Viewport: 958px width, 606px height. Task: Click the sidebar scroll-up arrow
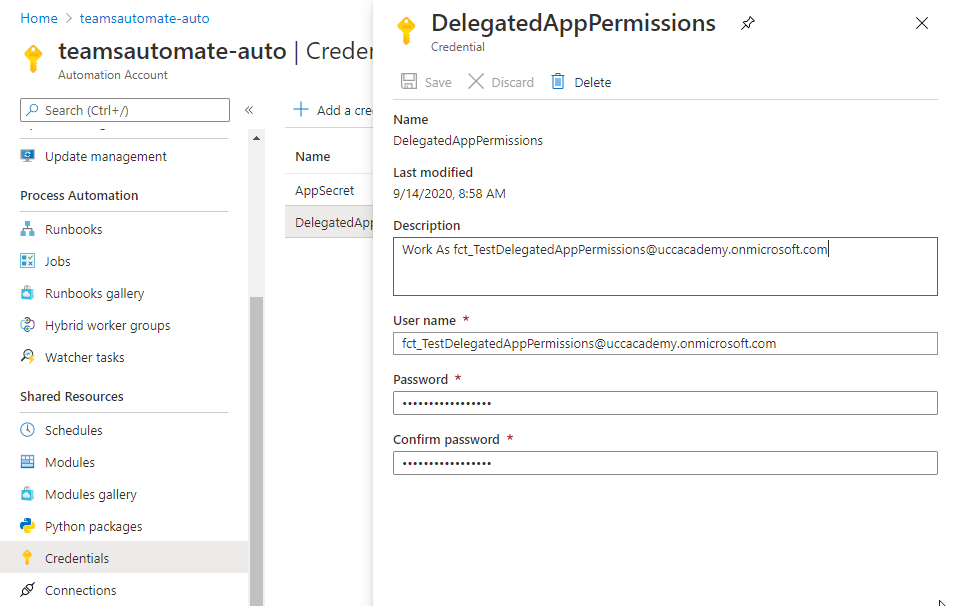[x=257, y=139]
